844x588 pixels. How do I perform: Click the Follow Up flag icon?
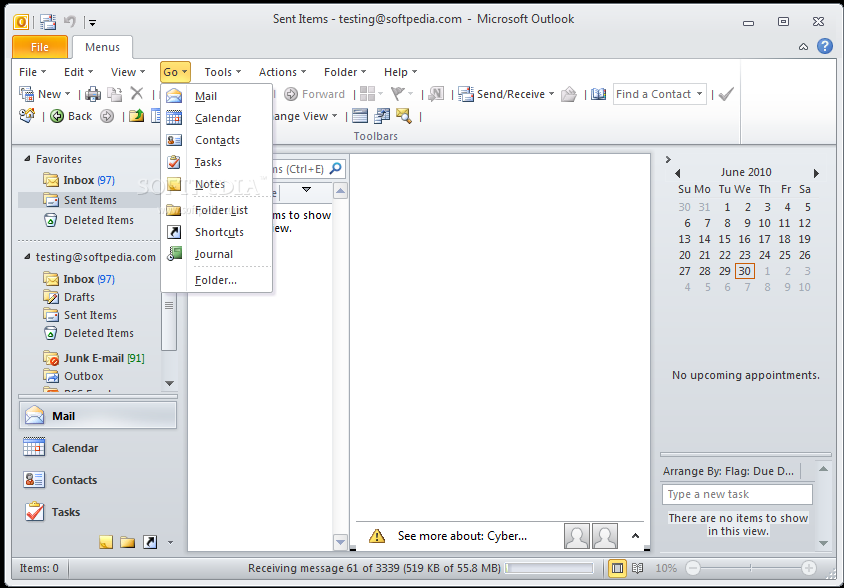398,94
